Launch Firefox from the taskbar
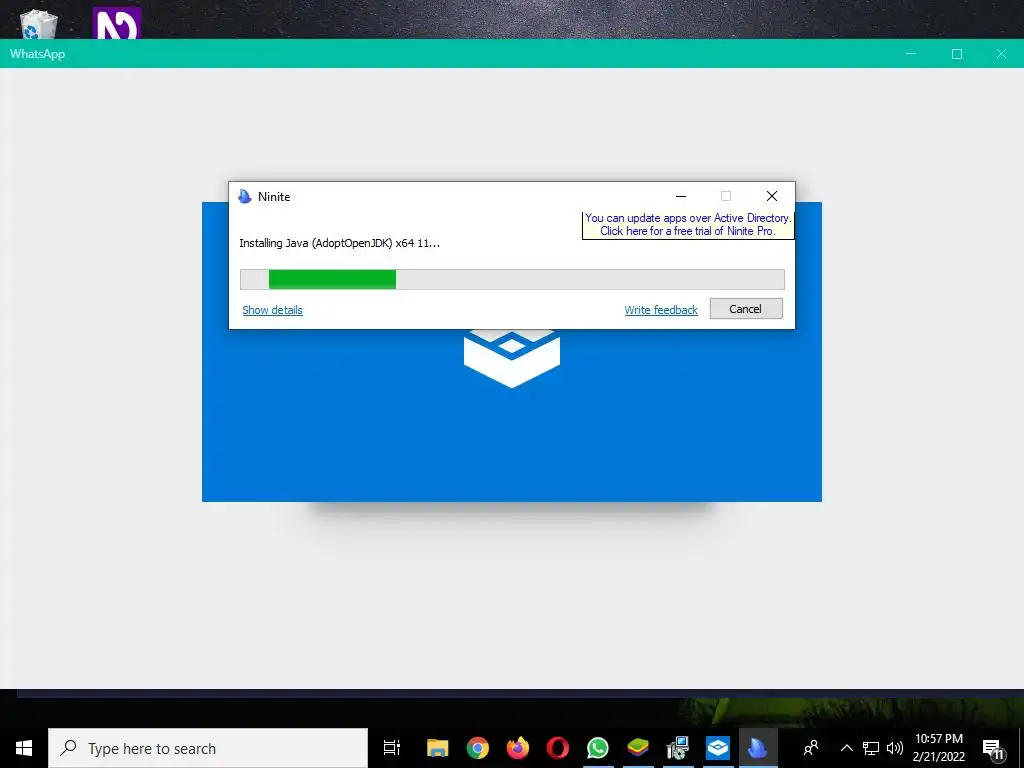Image resolution: width=1024 pixels, height=768 pixels. 518,748
